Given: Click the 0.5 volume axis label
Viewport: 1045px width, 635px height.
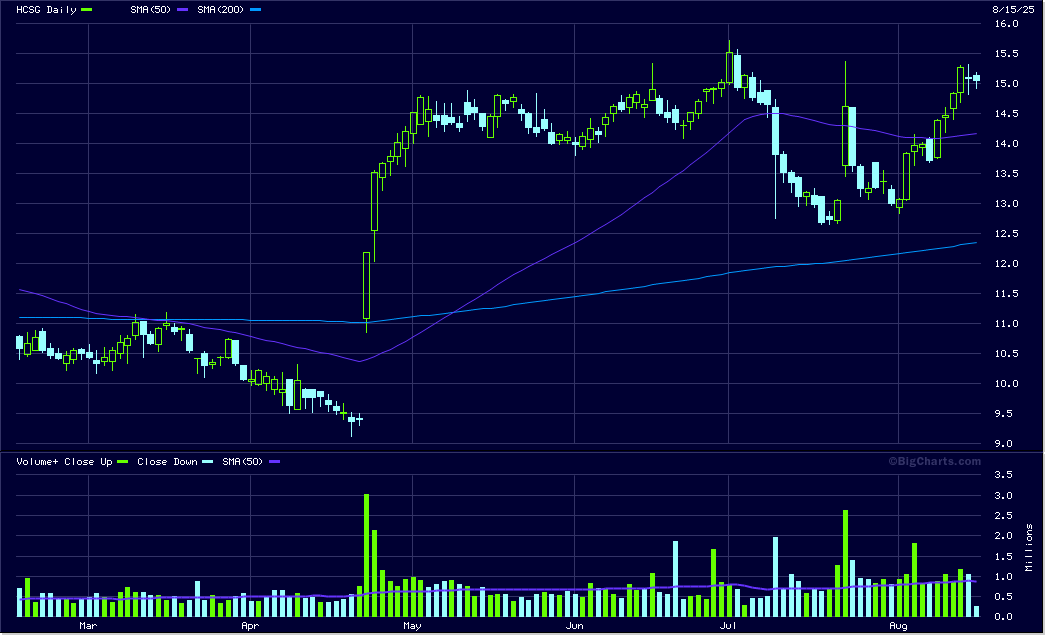Looking at the screenshot, I should point(1004,597).
